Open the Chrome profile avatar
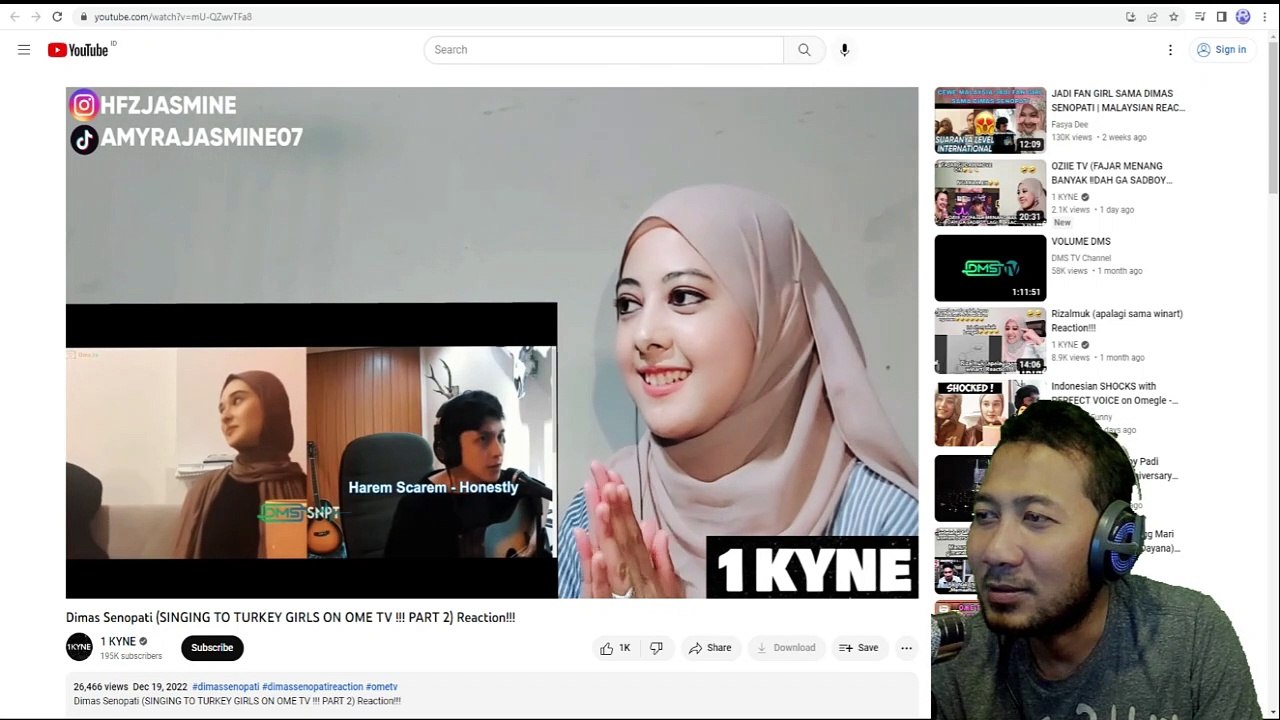Screen dimensions: 1280x720 tap(1243, 17)
